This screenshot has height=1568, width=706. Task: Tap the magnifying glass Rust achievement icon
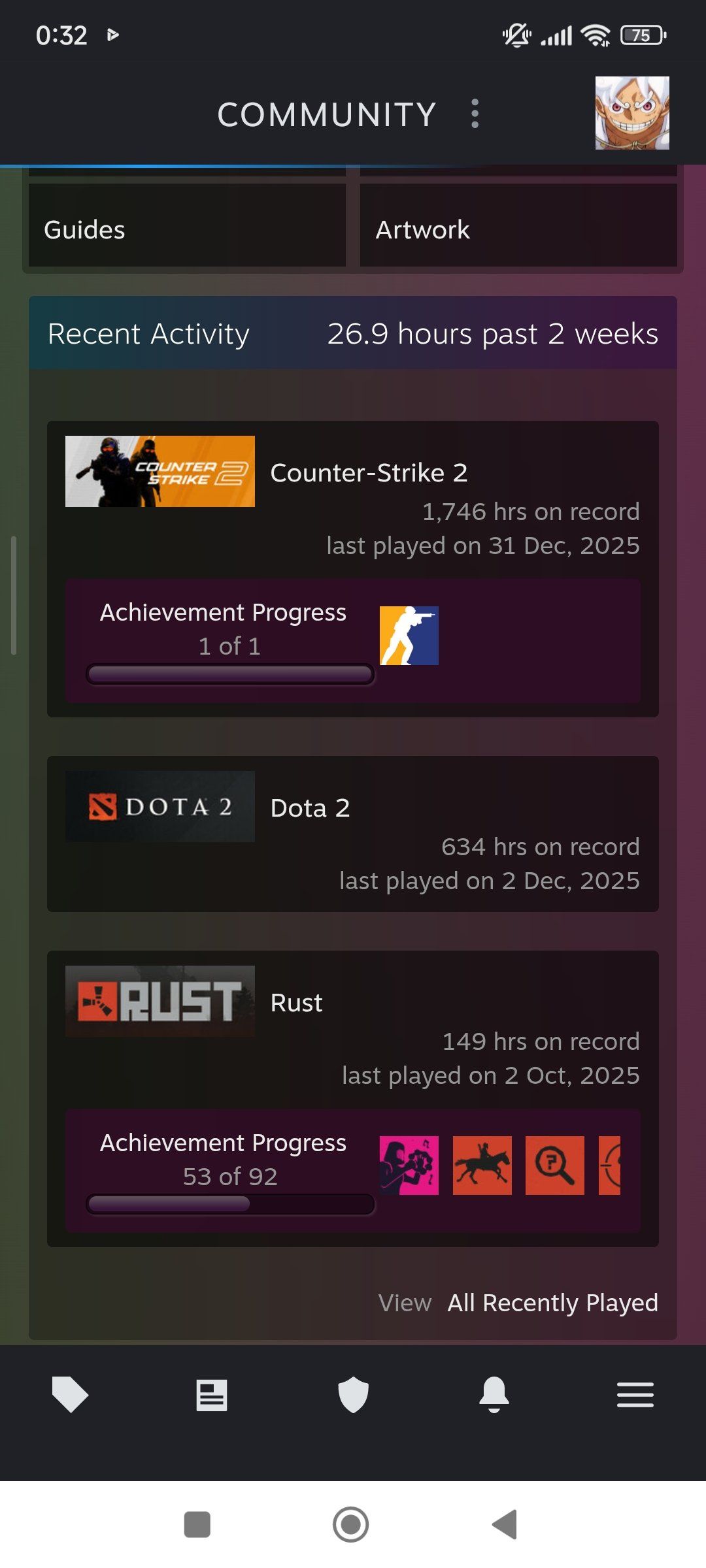pos(555,1166)
